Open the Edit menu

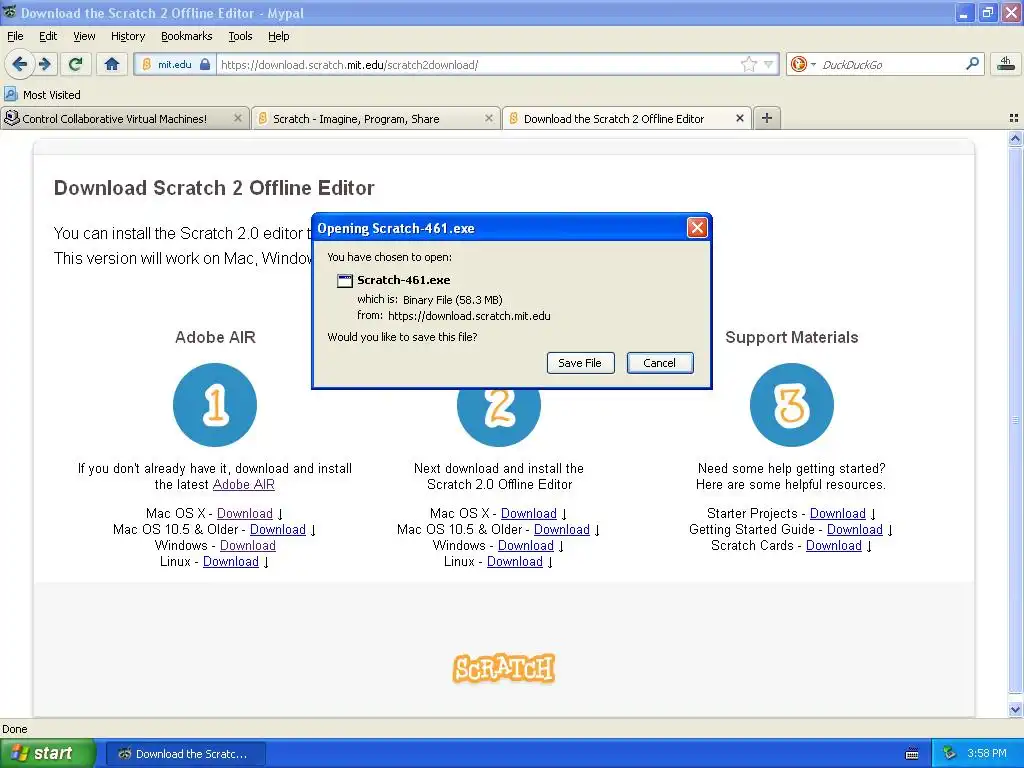[x=48, y=36]
